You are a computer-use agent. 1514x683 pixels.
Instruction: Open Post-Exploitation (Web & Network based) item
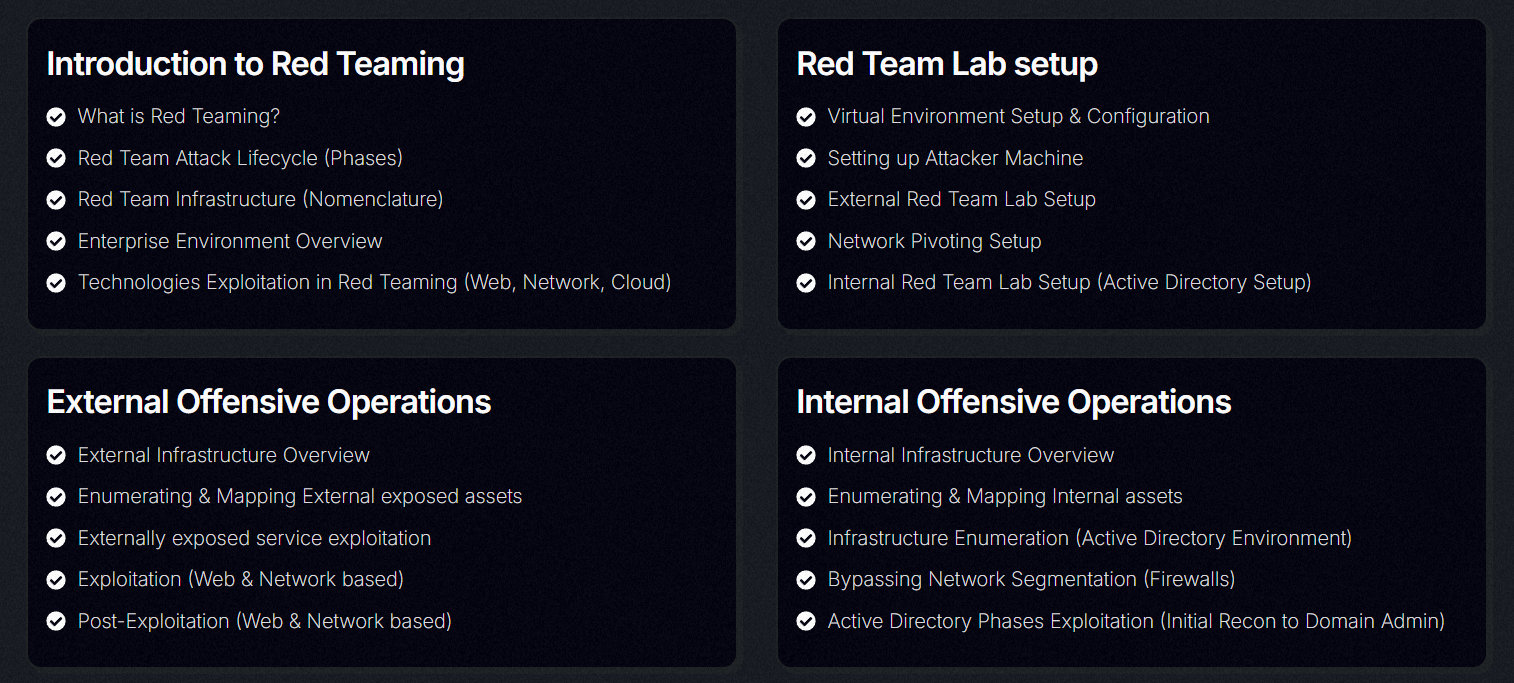tap(265, 621)
